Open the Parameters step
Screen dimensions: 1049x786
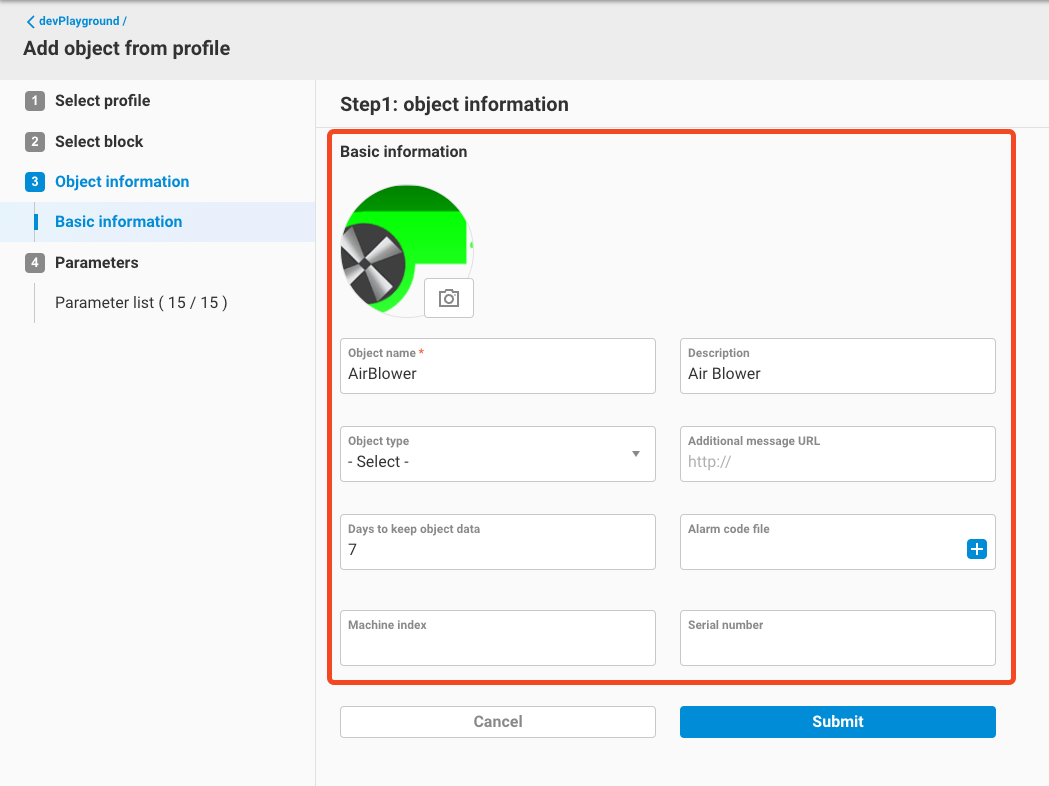pyautogui.click(x=96, y=263)
